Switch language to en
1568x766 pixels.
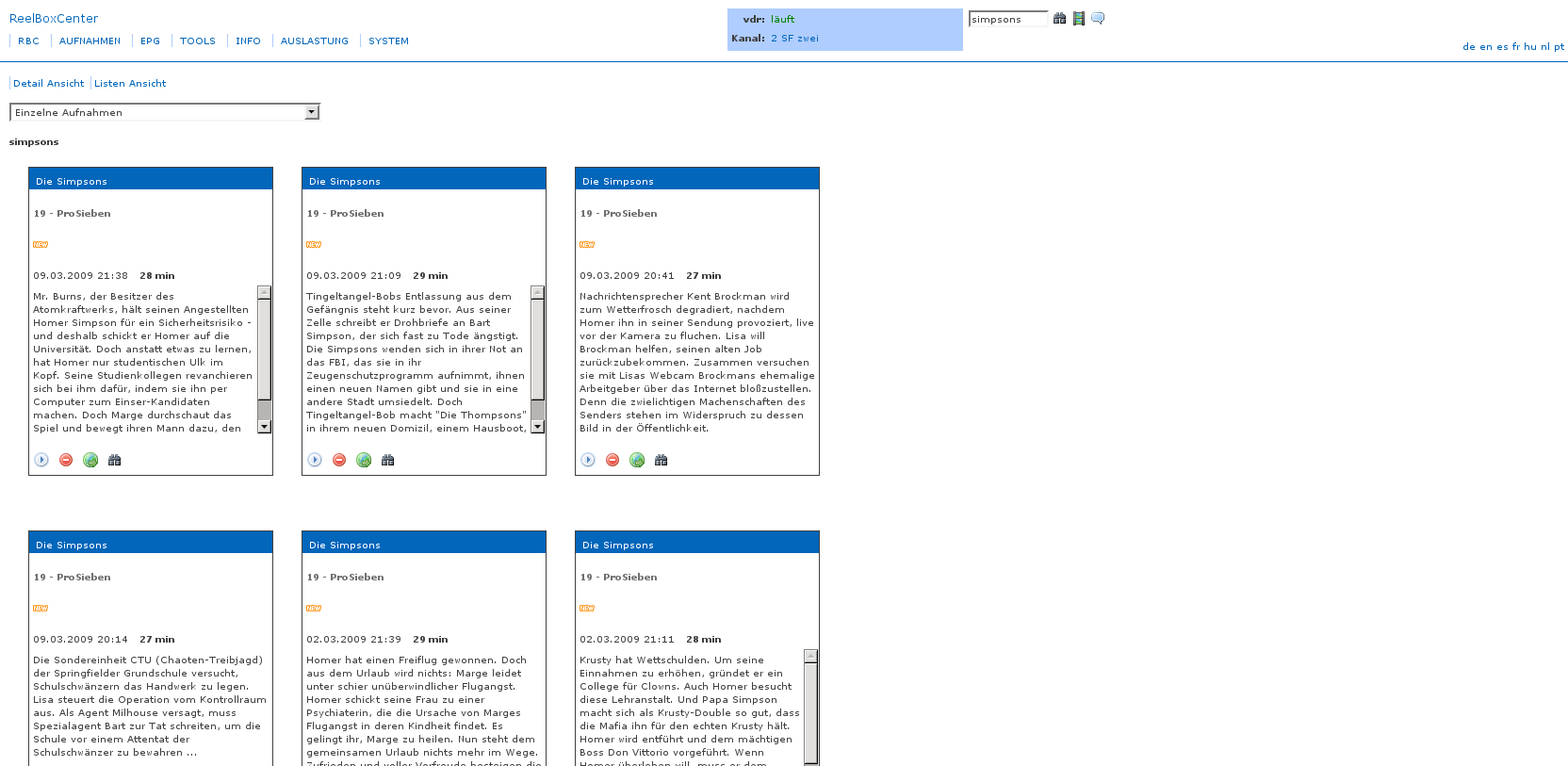1486,46
